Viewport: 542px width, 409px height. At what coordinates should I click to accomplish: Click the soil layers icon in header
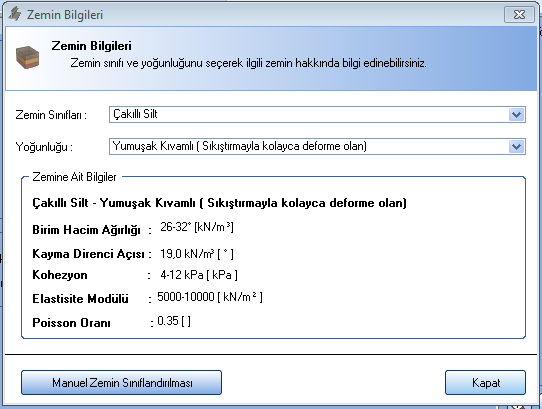27,57
